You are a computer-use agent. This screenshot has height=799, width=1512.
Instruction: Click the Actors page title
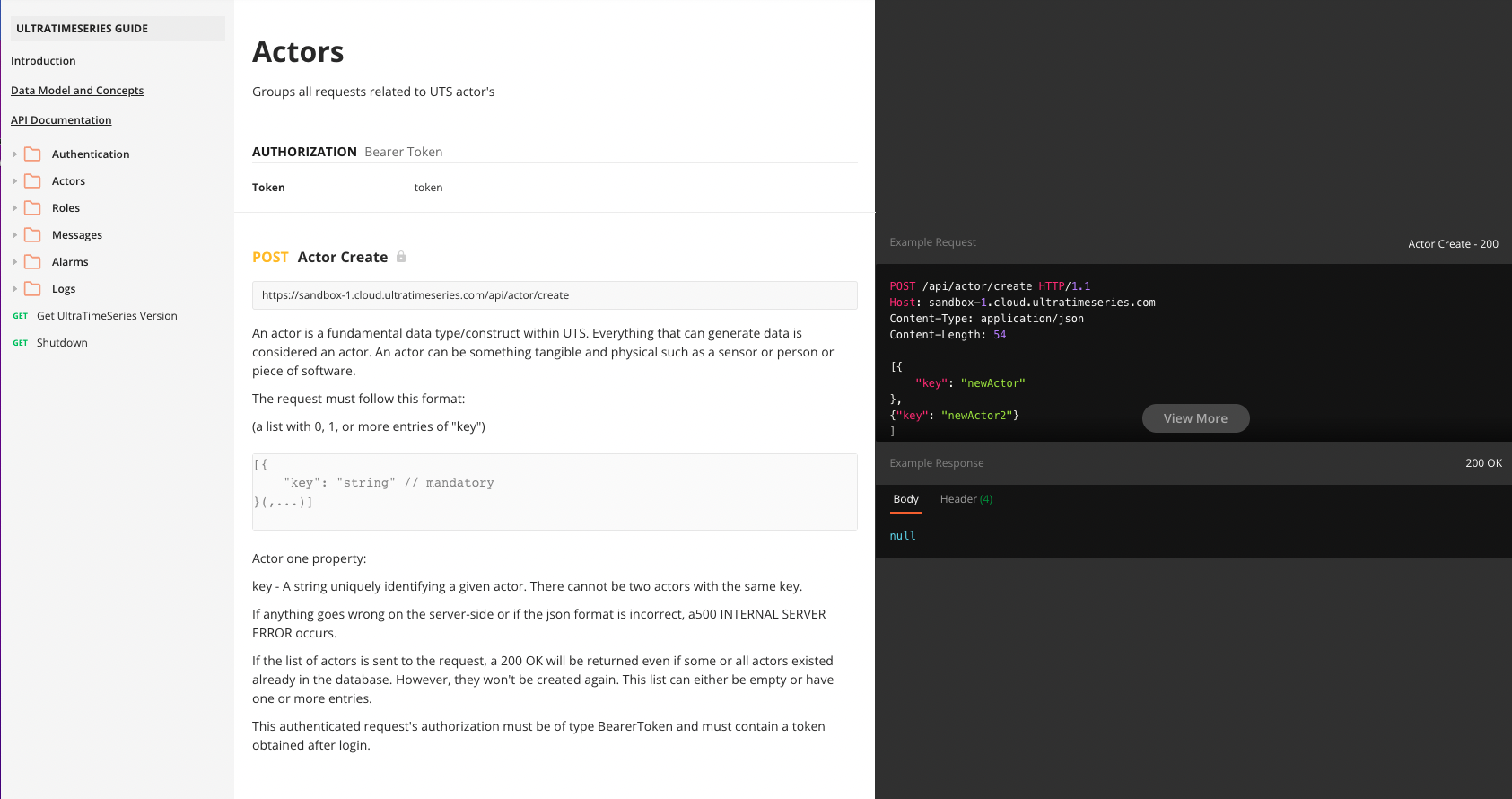pyautogui.click(x=298, y=52)
